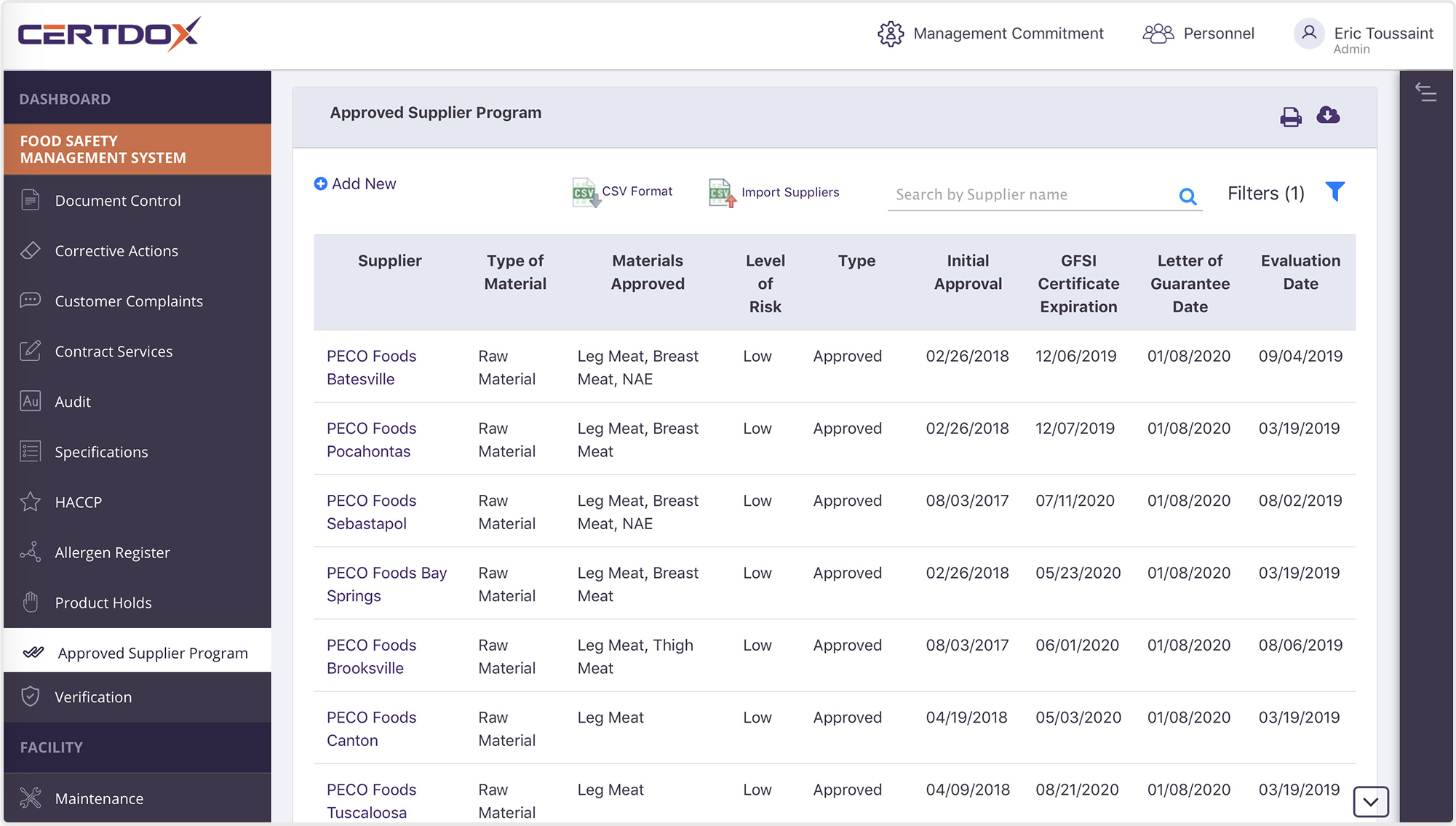Click the blue filter funnel icon

click(1335, 191)
